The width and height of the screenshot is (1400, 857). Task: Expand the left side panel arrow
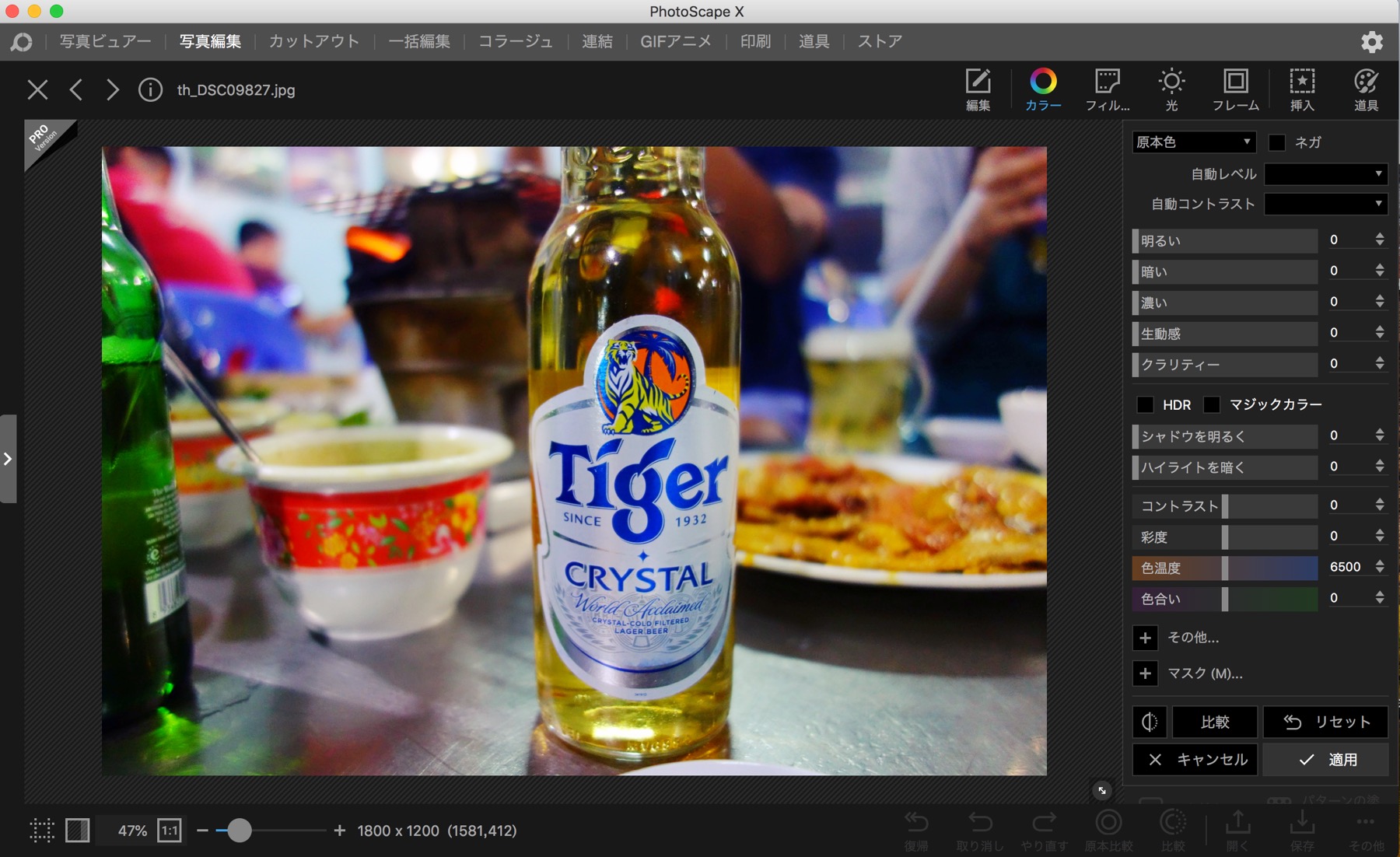point(8,459)
